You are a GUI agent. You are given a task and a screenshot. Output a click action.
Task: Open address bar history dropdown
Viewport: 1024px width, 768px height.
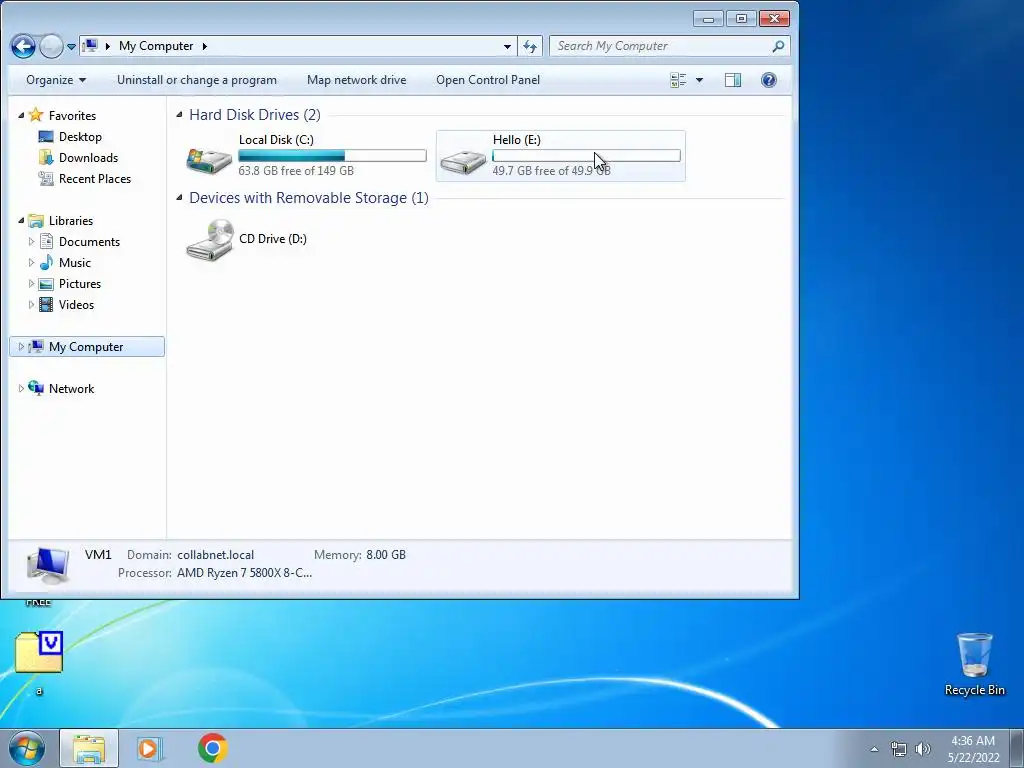[507, 46]
